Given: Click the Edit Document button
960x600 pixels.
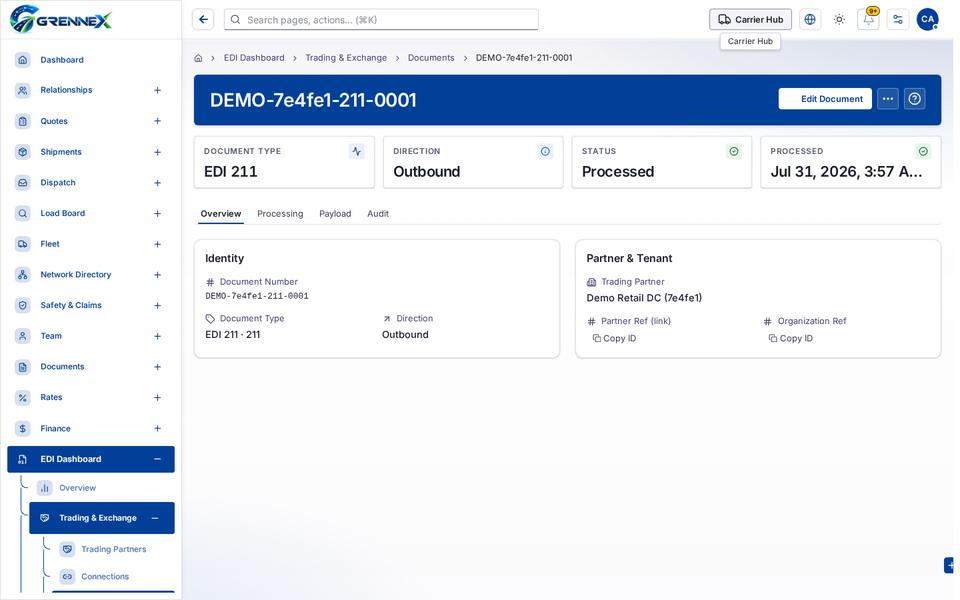Looking at the screenshot, I should (x=825, y=99).
